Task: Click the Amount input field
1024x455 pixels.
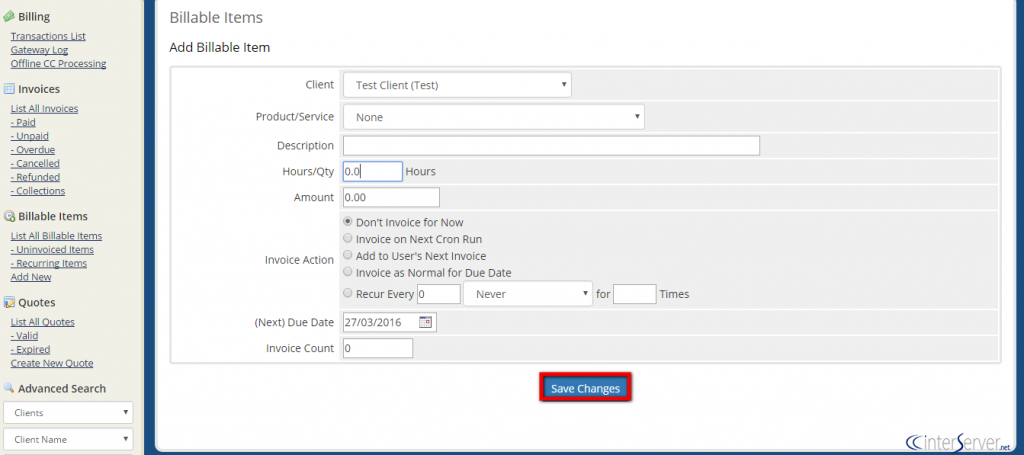Action: click(391, 197)
